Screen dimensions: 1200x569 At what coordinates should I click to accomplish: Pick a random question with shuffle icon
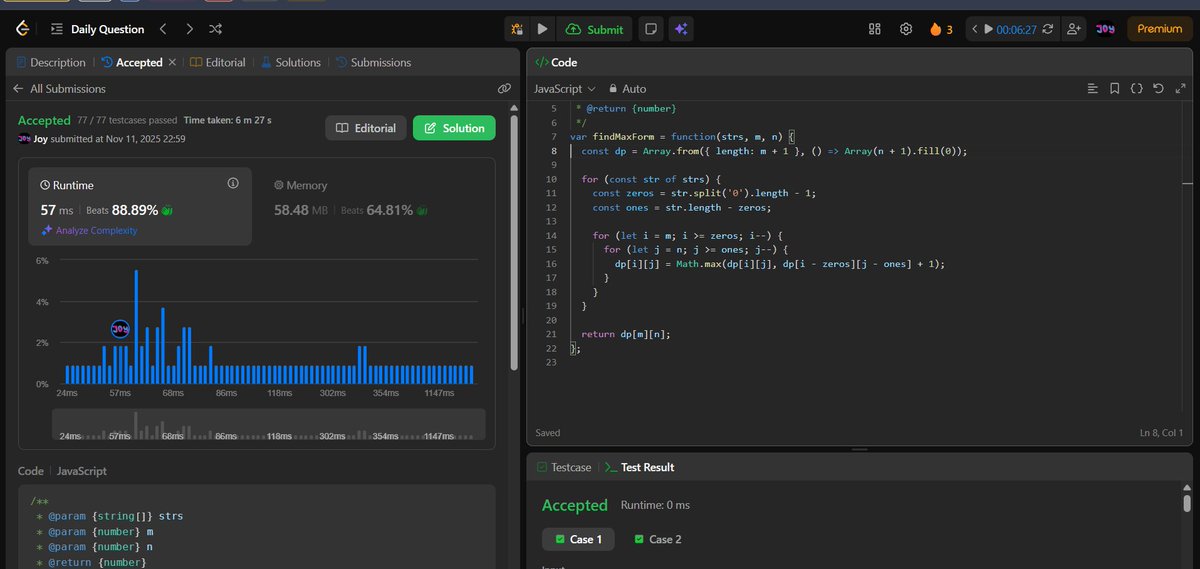[x=218, y=29]
